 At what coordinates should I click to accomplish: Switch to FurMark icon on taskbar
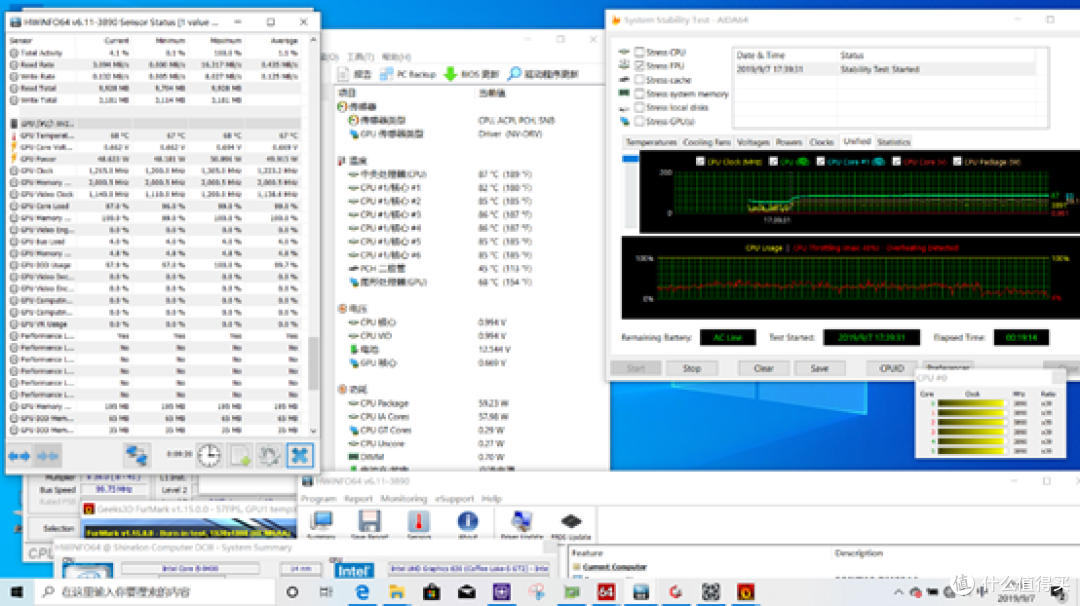746,592
